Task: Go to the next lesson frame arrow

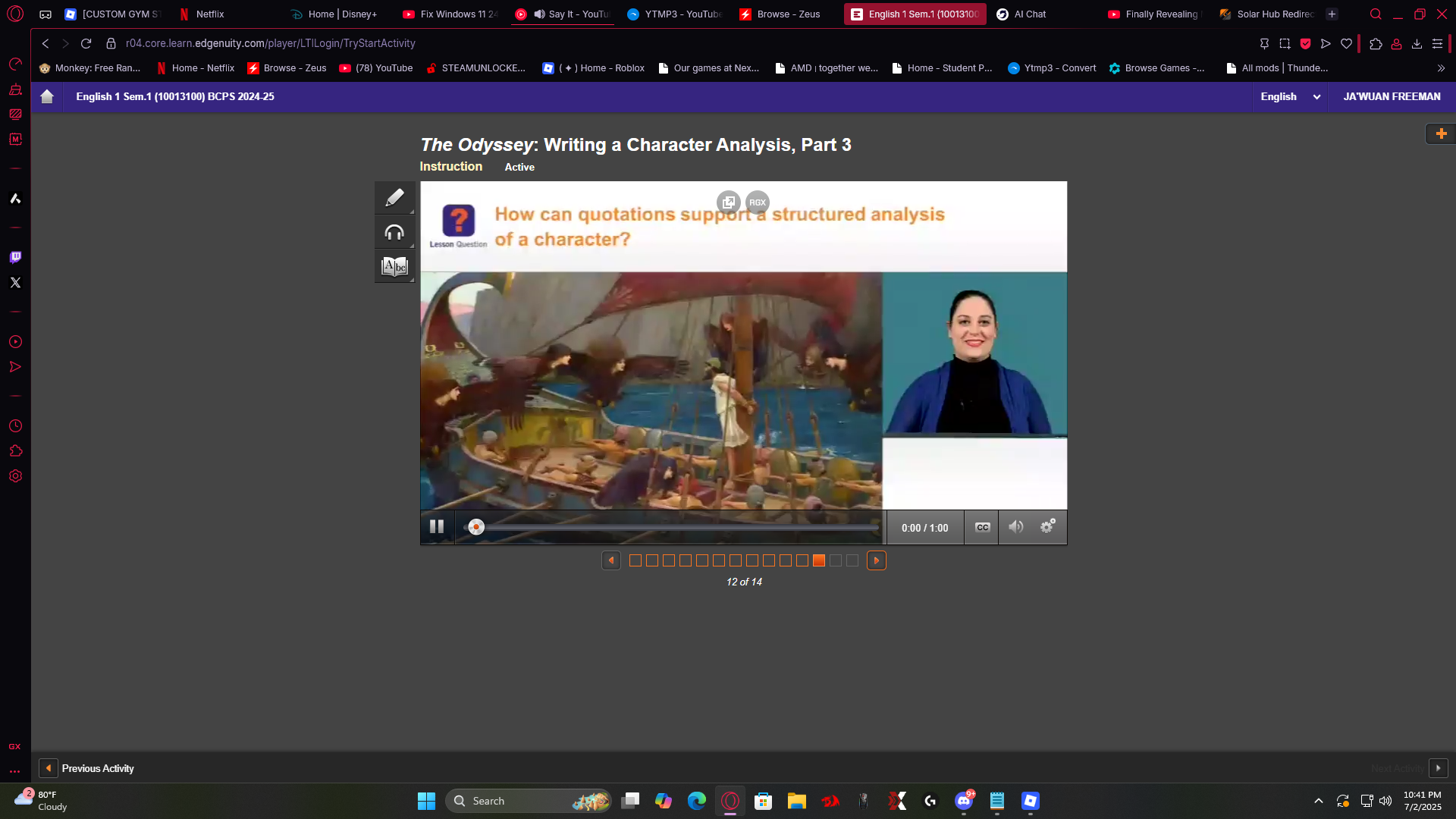Action: [x=877, y=560]
